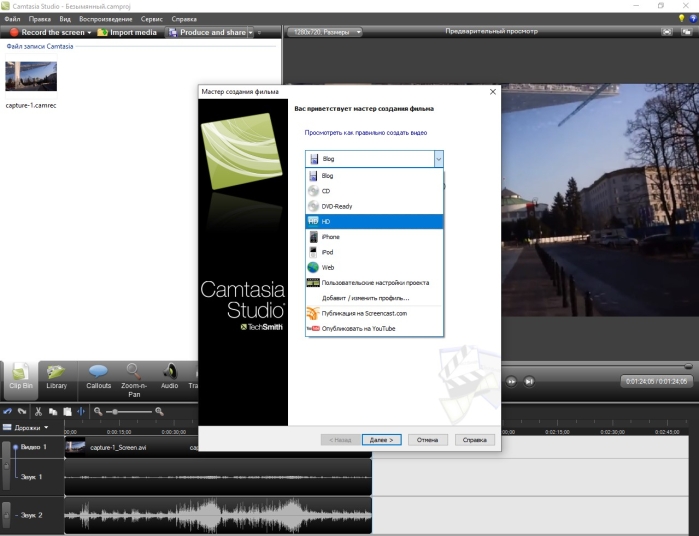
Task: Click the redo icon in timeline toolbar
Action: tap(22, 411)
